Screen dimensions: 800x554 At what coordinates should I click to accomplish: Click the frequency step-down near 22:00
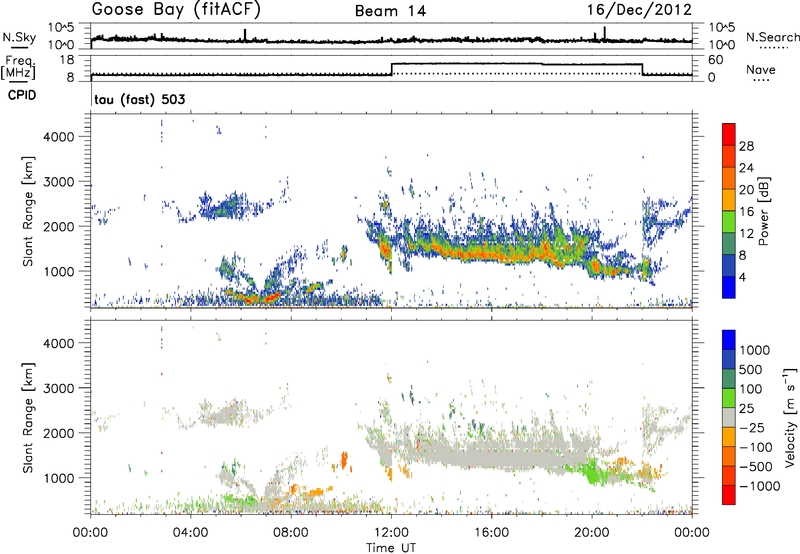[642, 69]
